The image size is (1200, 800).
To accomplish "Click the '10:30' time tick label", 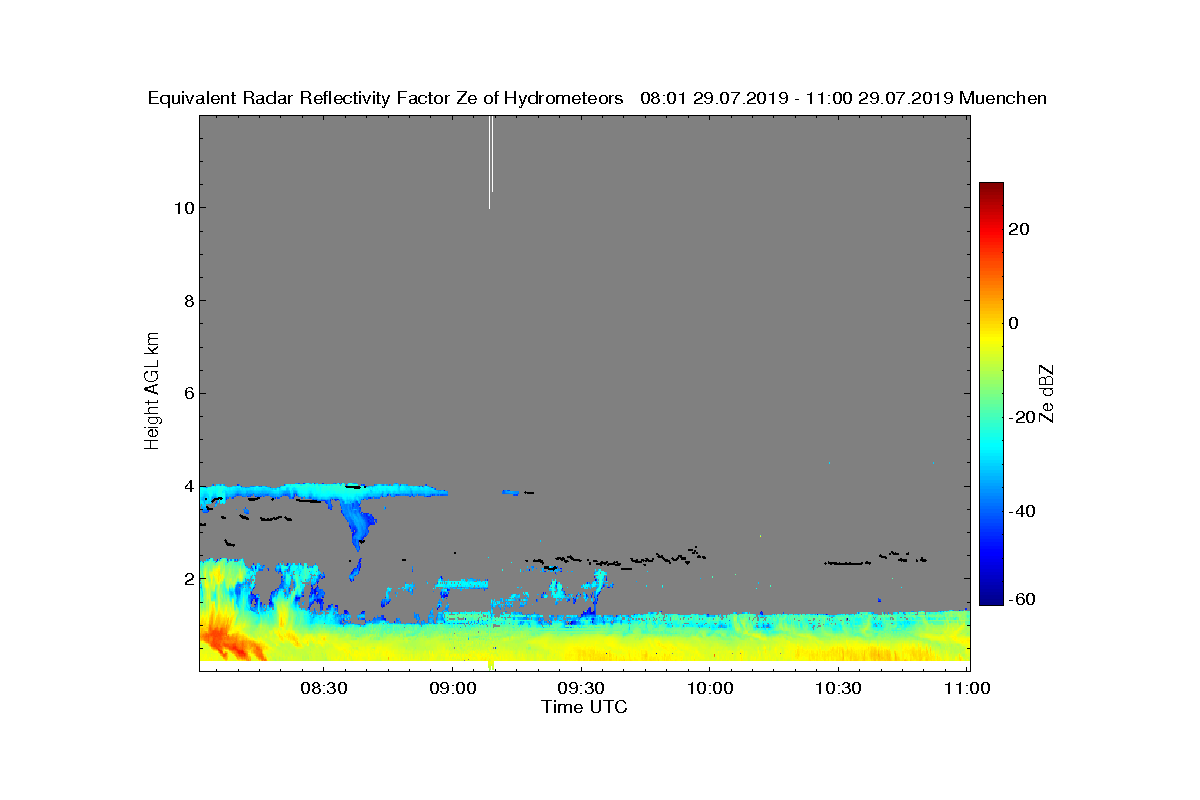I will coord(838,689).
